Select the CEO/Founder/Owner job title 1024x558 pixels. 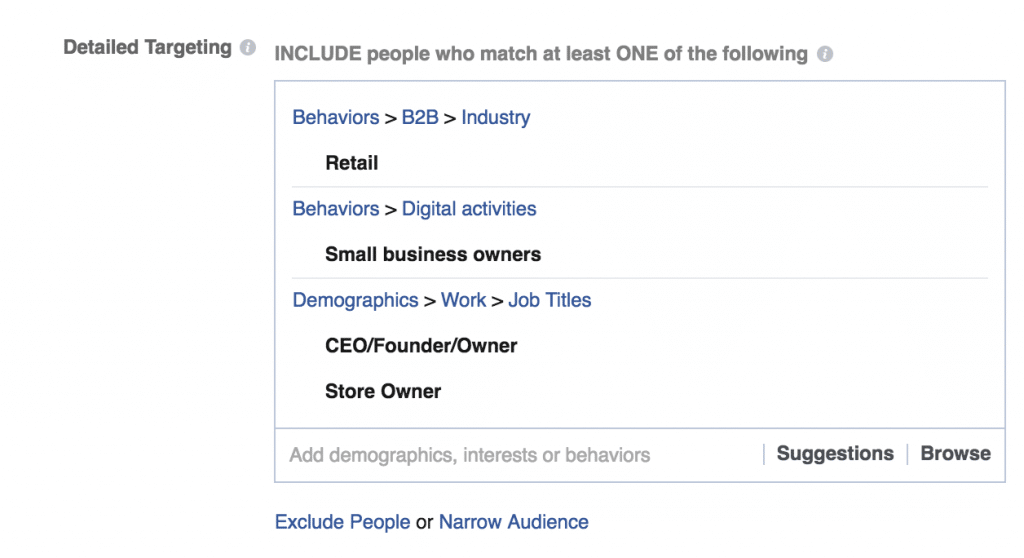(x=421, y=346)
